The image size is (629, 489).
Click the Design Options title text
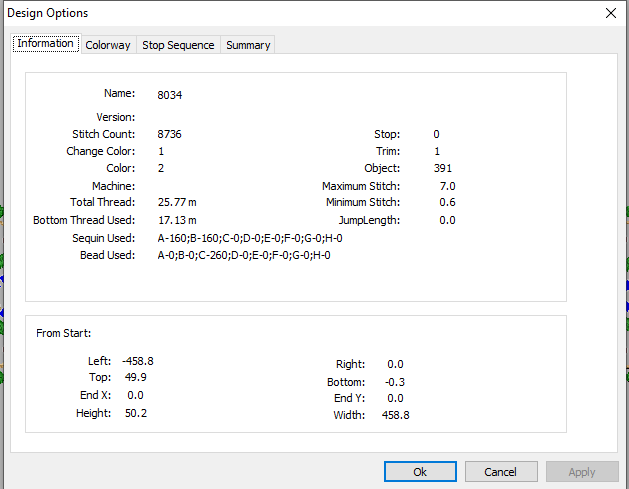48,13
